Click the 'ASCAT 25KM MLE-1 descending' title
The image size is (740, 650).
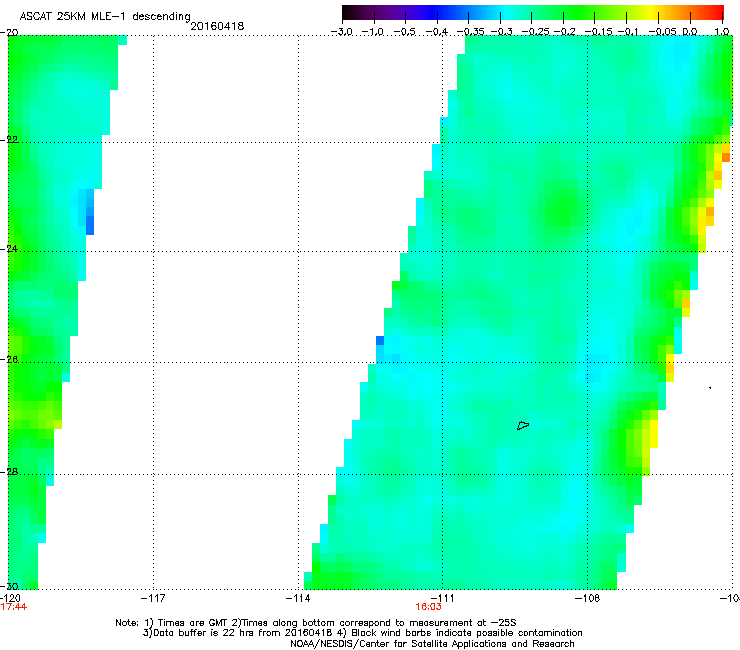(x=105, y=16)
